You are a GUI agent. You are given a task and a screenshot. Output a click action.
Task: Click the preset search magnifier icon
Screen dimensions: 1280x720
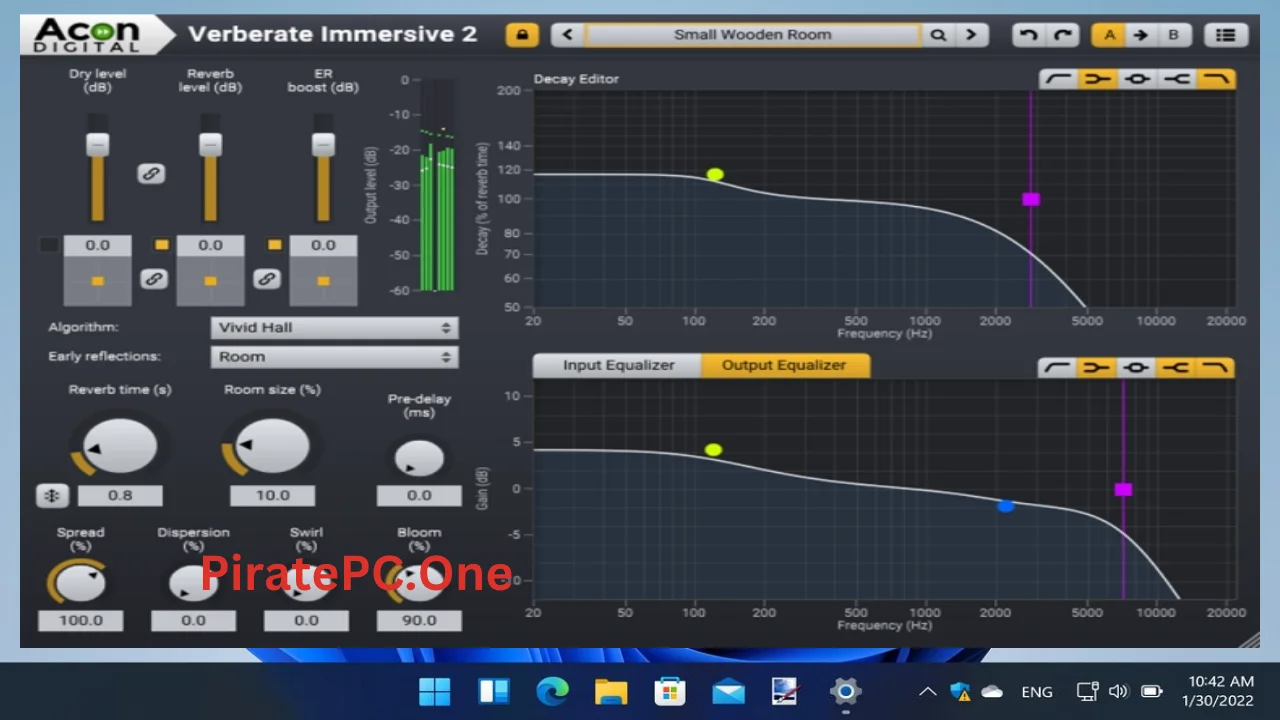point(938,35)
